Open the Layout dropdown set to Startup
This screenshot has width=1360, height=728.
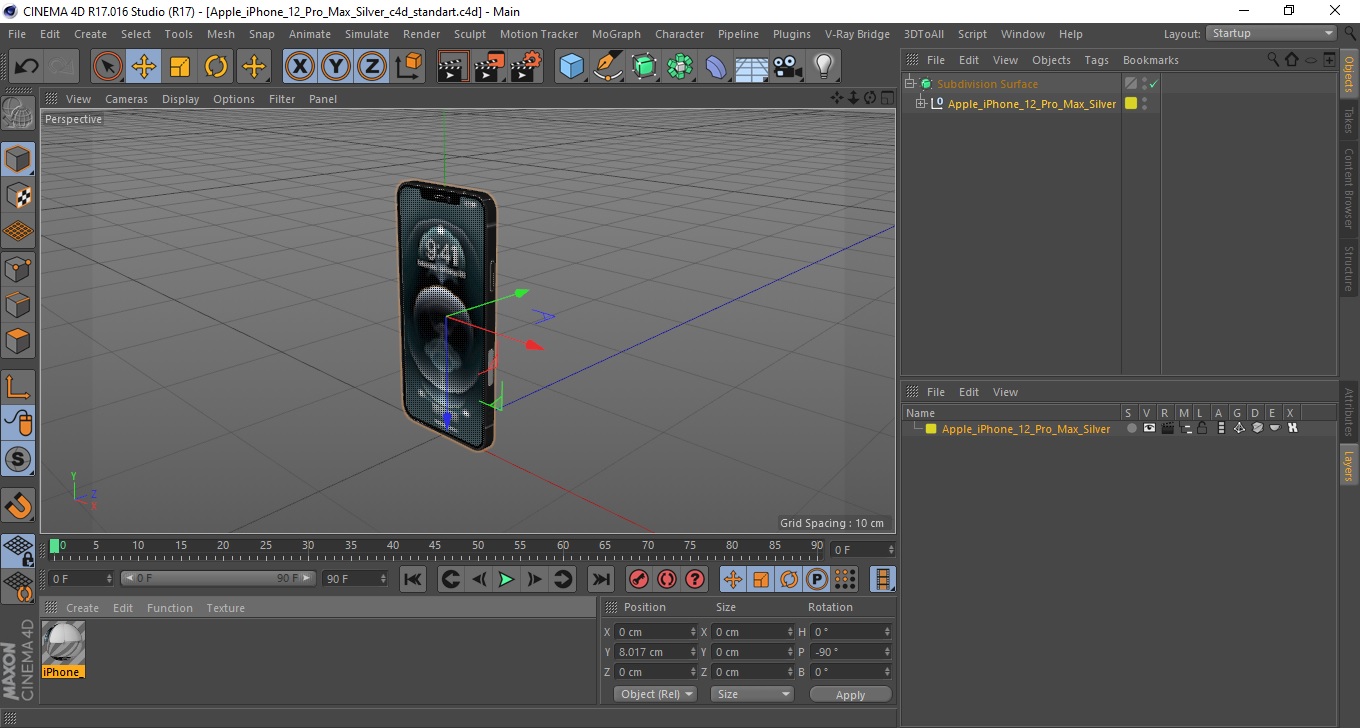pyautogui.click(x=1271, y=33)
